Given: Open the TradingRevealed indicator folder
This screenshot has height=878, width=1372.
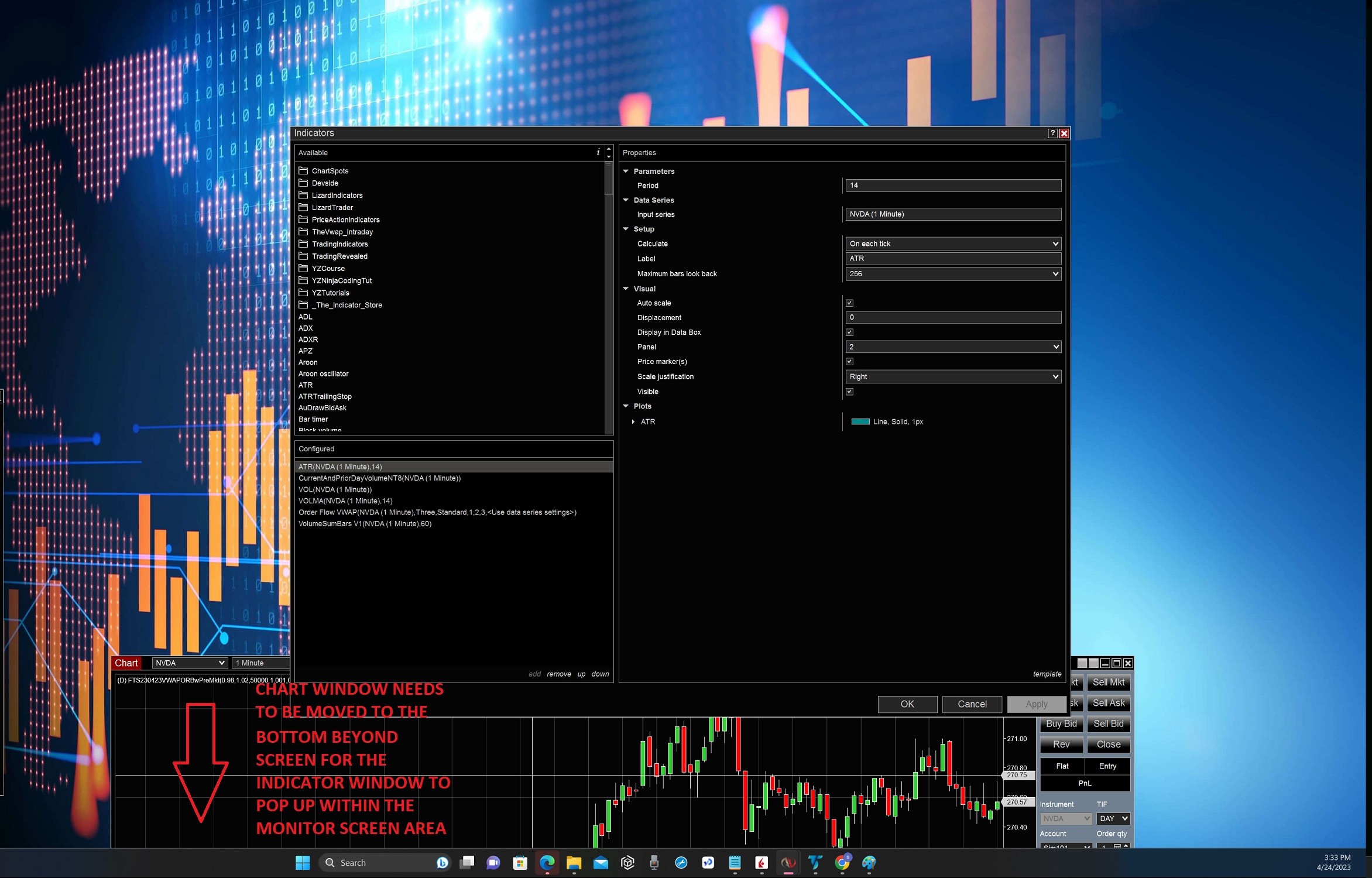Looking at the screenshot, I should (x=339, y=256).
